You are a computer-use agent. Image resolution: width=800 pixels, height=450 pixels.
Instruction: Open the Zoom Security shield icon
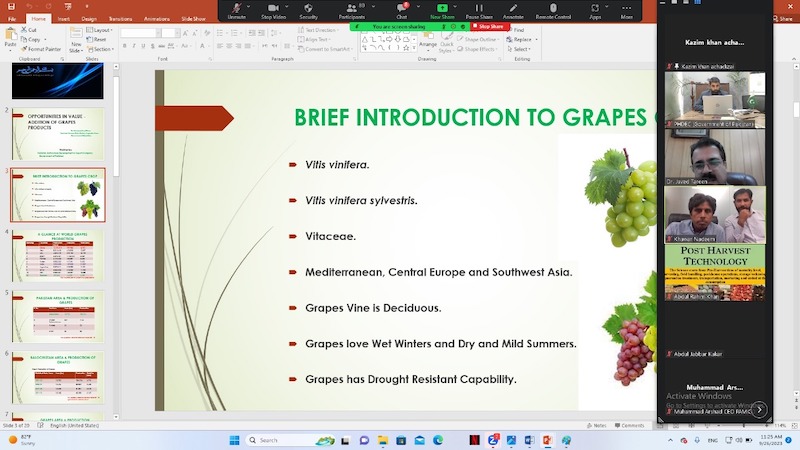[308, 9]
